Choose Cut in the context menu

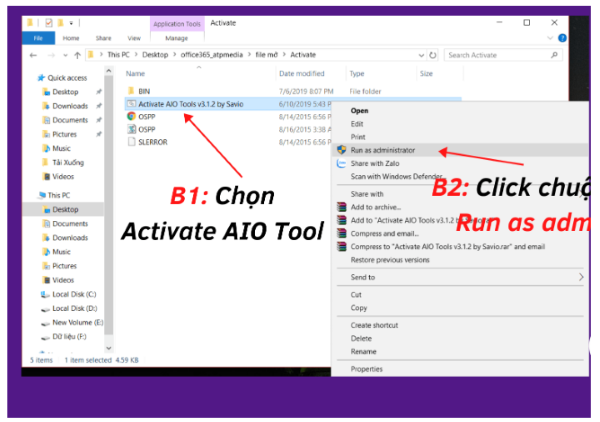click(x=356, y=295)
